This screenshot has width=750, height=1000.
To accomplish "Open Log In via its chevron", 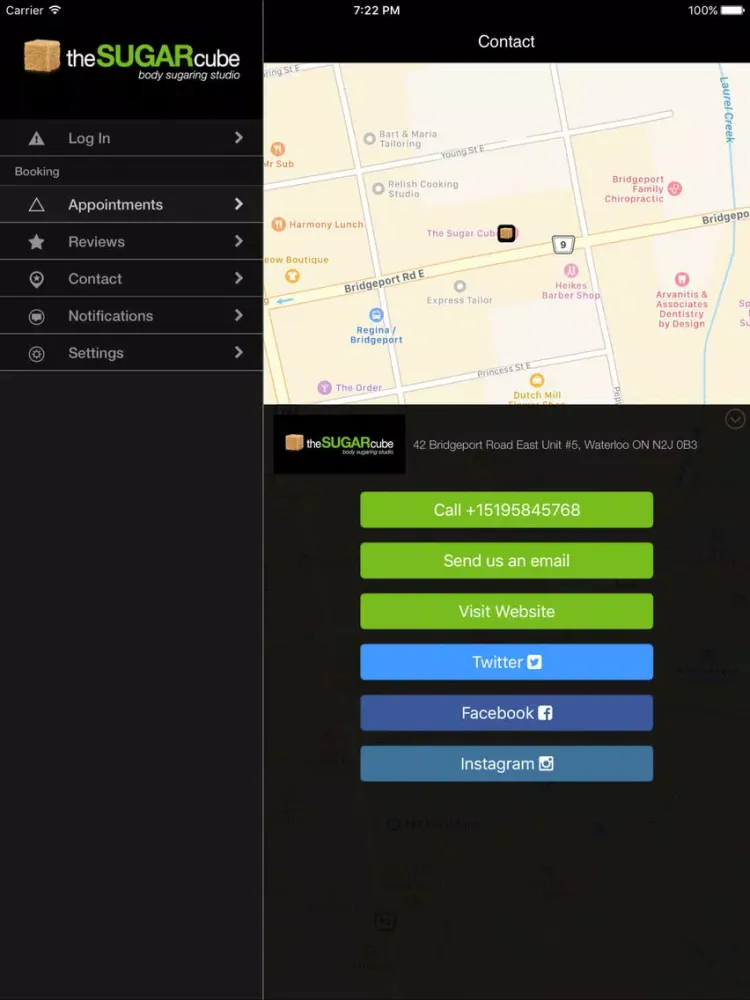I will (x=239, y=138).
